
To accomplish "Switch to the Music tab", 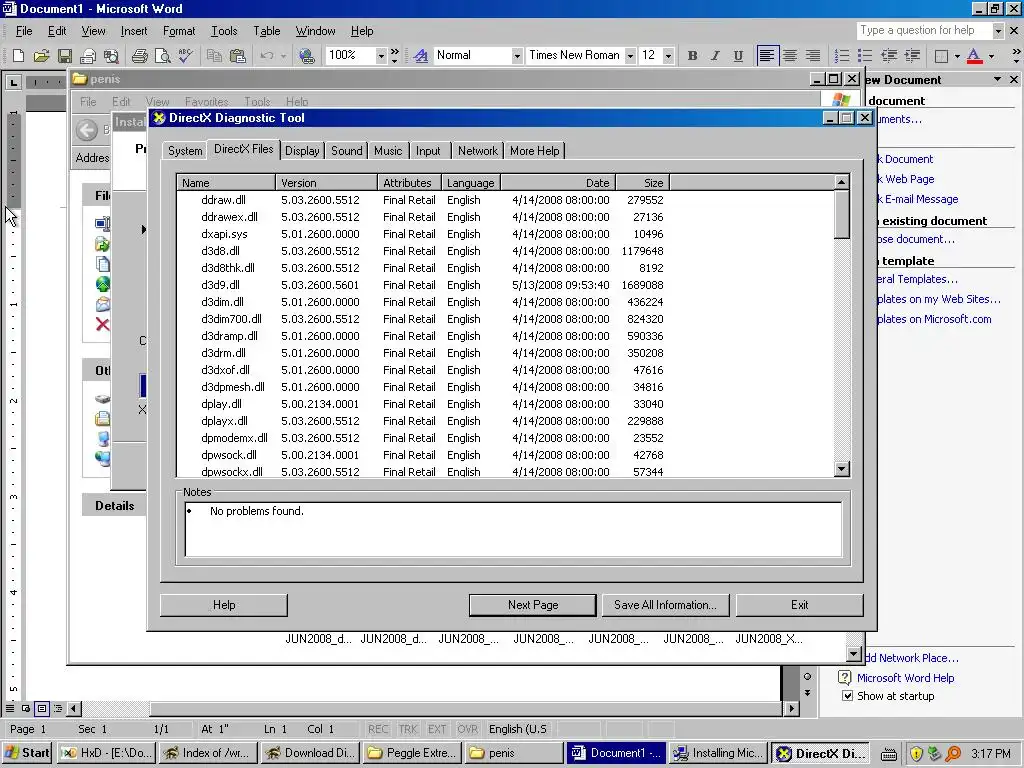I will [x=388, y=151].
